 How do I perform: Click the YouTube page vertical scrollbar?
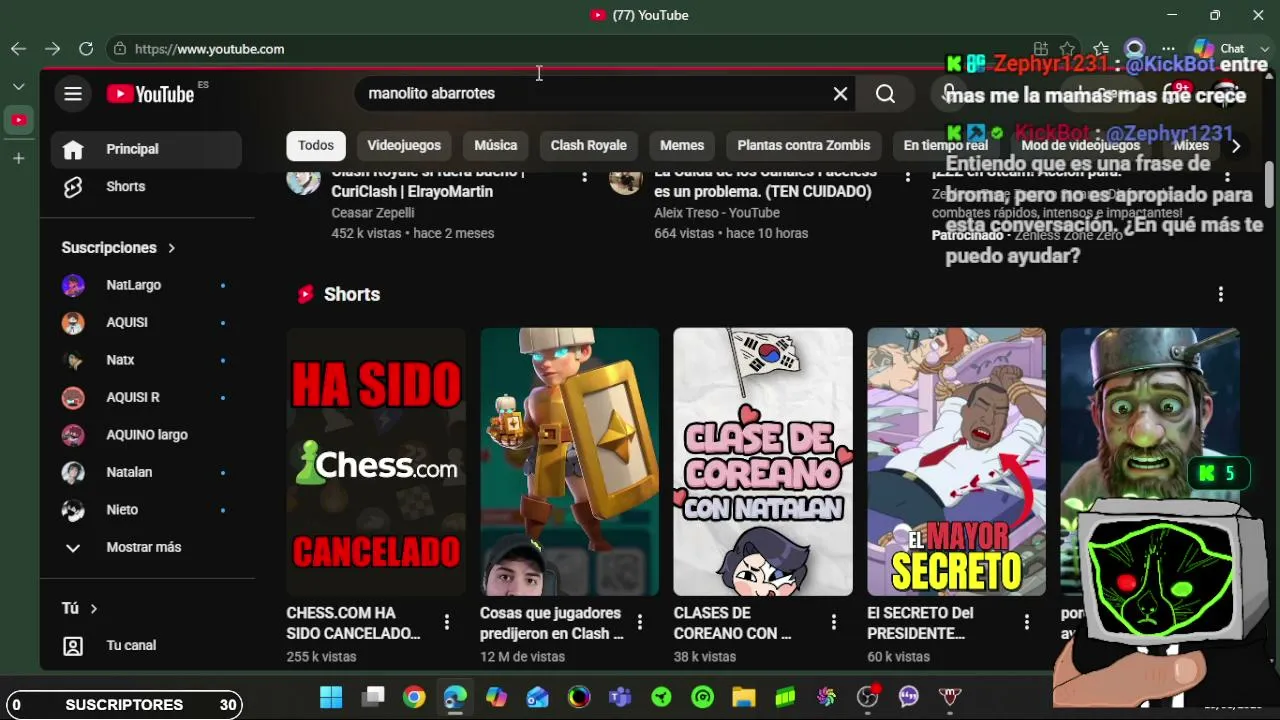tap(1269, 185)
